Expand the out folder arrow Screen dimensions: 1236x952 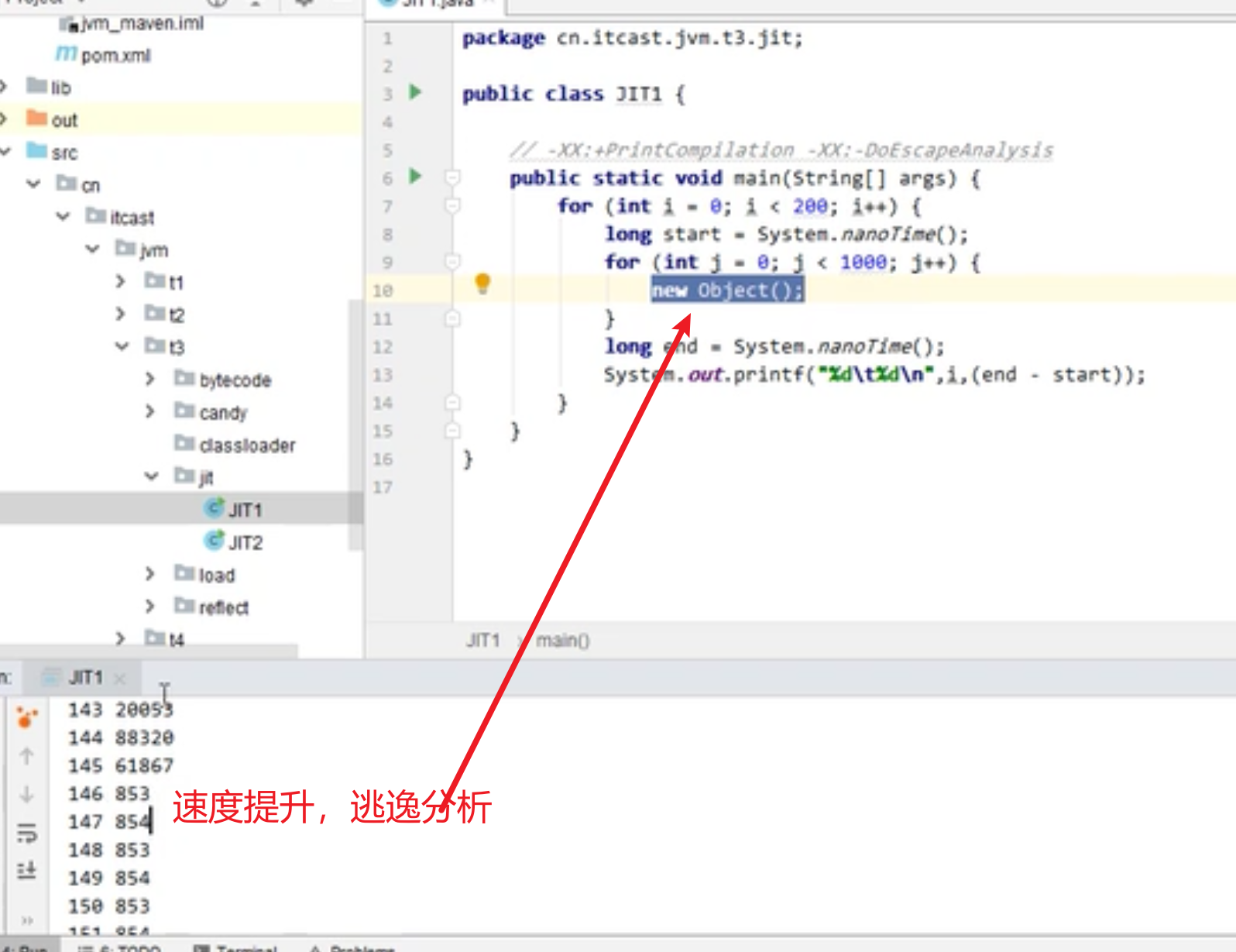(x=4, y=119)
